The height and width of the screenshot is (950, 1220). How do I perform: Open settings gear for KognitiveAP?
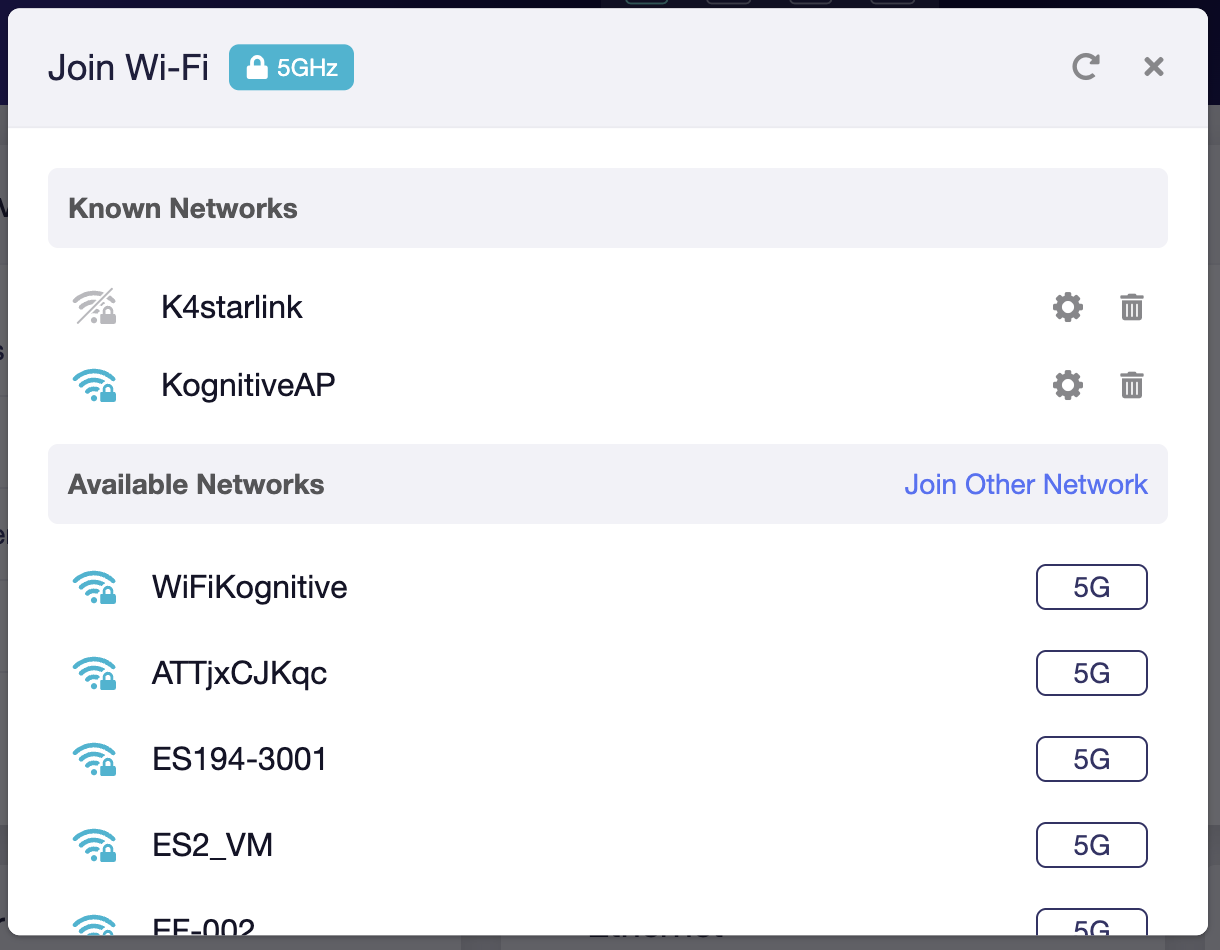1068,385
